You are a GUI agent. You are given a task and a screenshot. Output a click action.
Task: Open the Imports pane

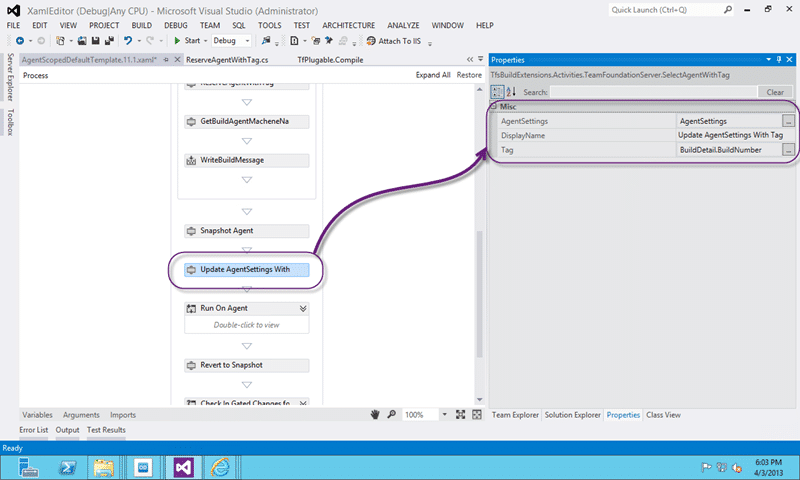(123, 415)
